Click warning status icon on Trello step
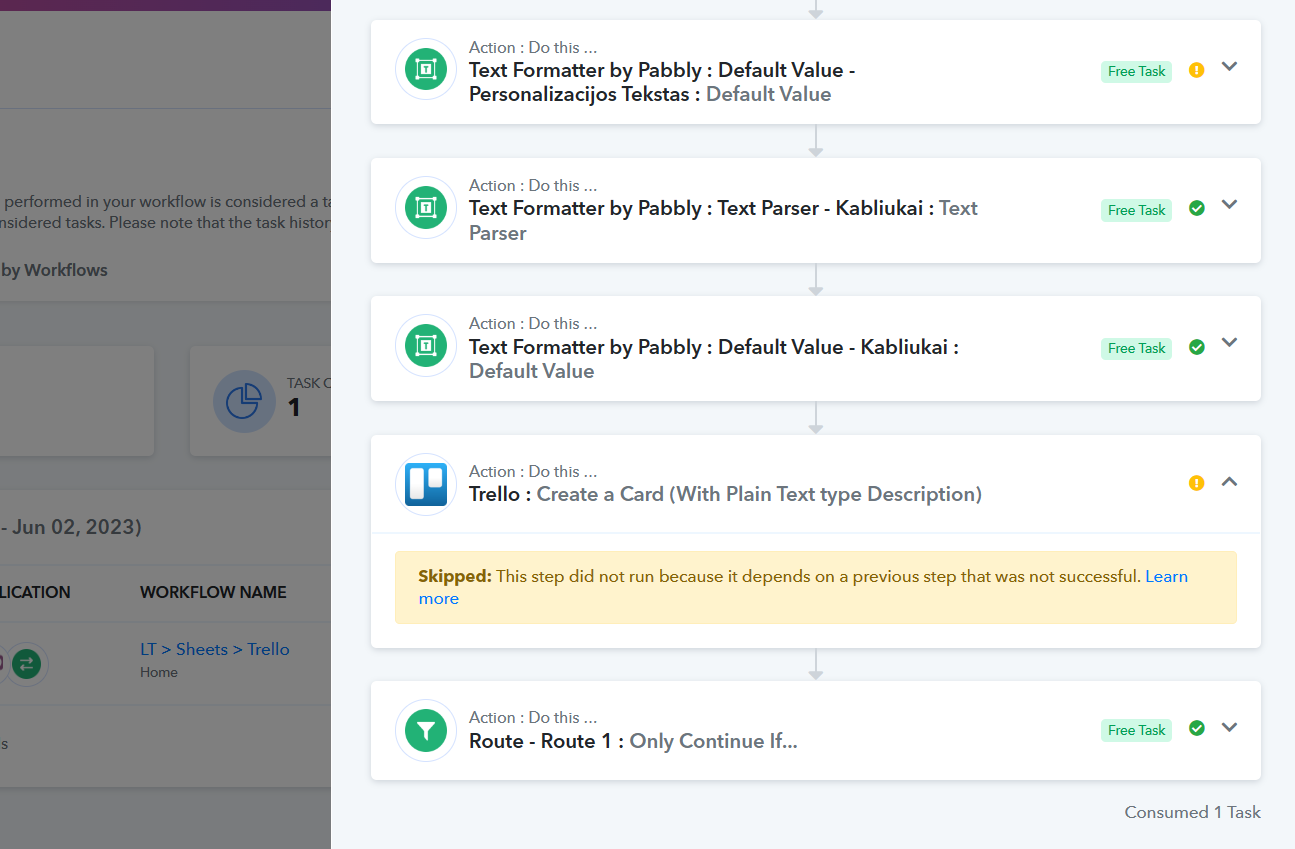This screenshot has width=1295, height=849. point(1197,483)
